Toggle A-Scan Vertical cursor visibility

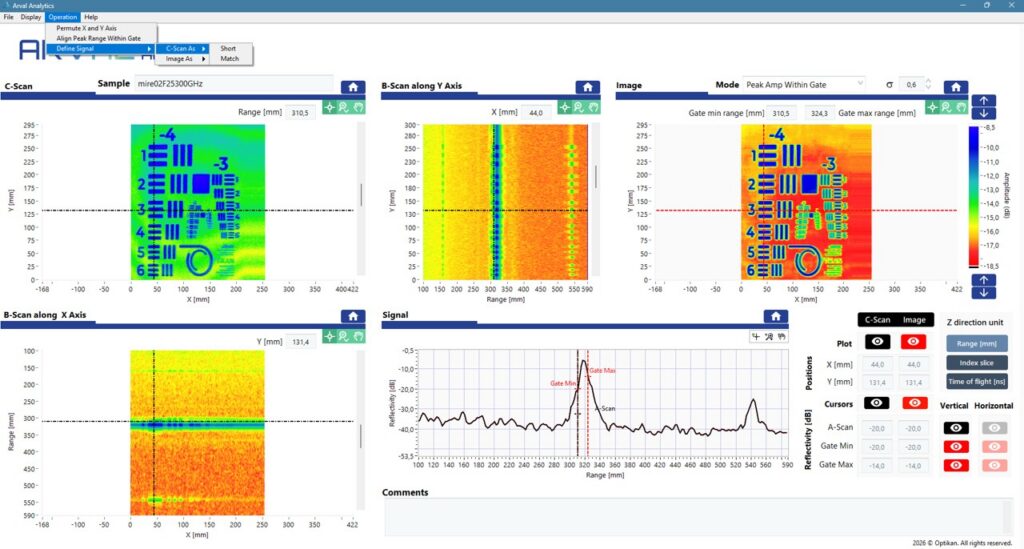point(955,428)
